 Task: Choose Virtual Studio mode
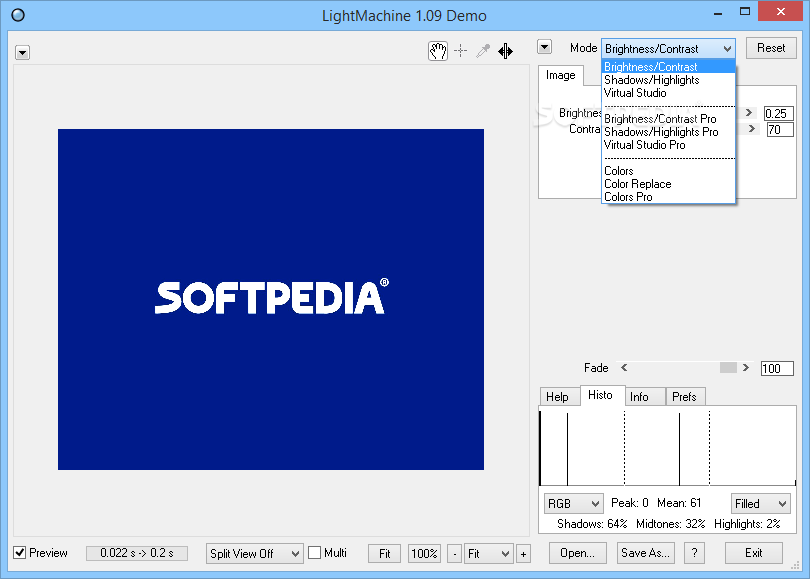(668, 92)
